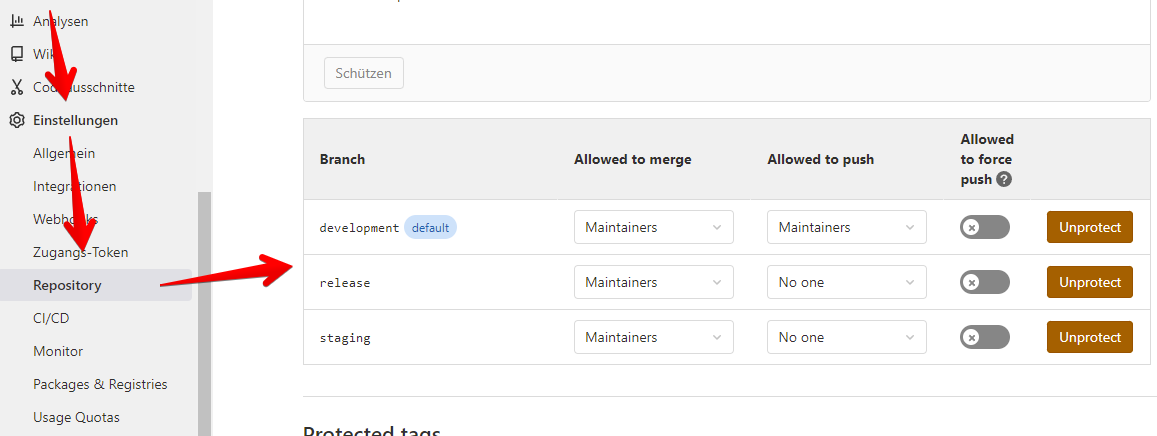Open Allowed to merge dropdown for development
Viewport: 1157px width, 436px height.
coord(654,227)
